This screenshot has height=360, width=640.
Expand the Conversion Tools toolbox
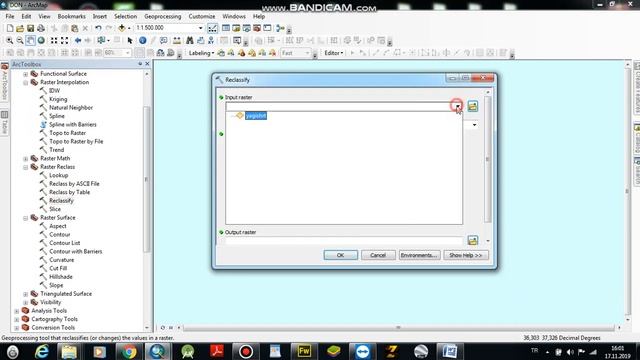click(17, 328)
